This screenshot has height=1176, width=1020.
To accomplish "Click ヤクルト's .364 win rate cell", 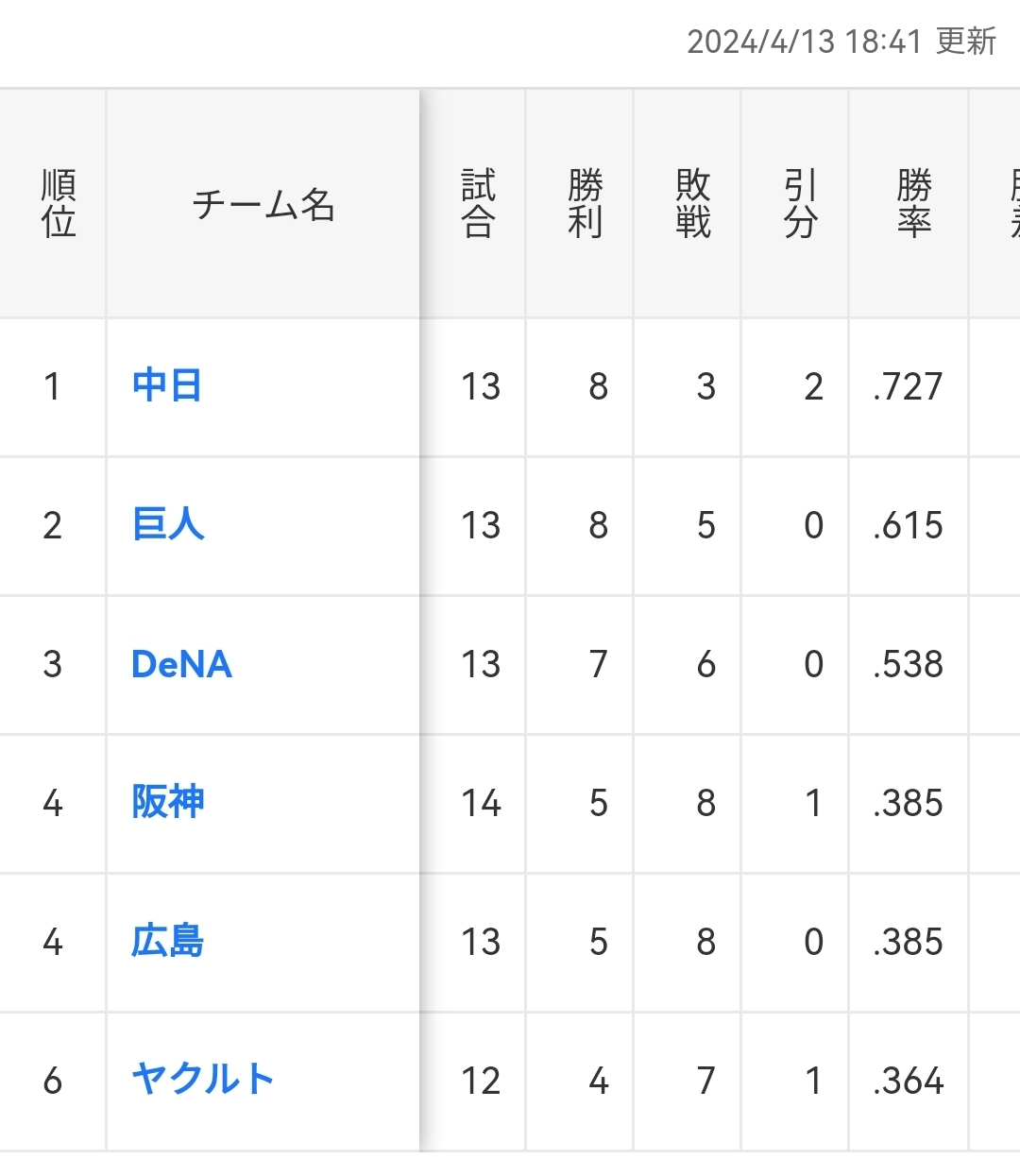I will click(x=908, y=1081).
